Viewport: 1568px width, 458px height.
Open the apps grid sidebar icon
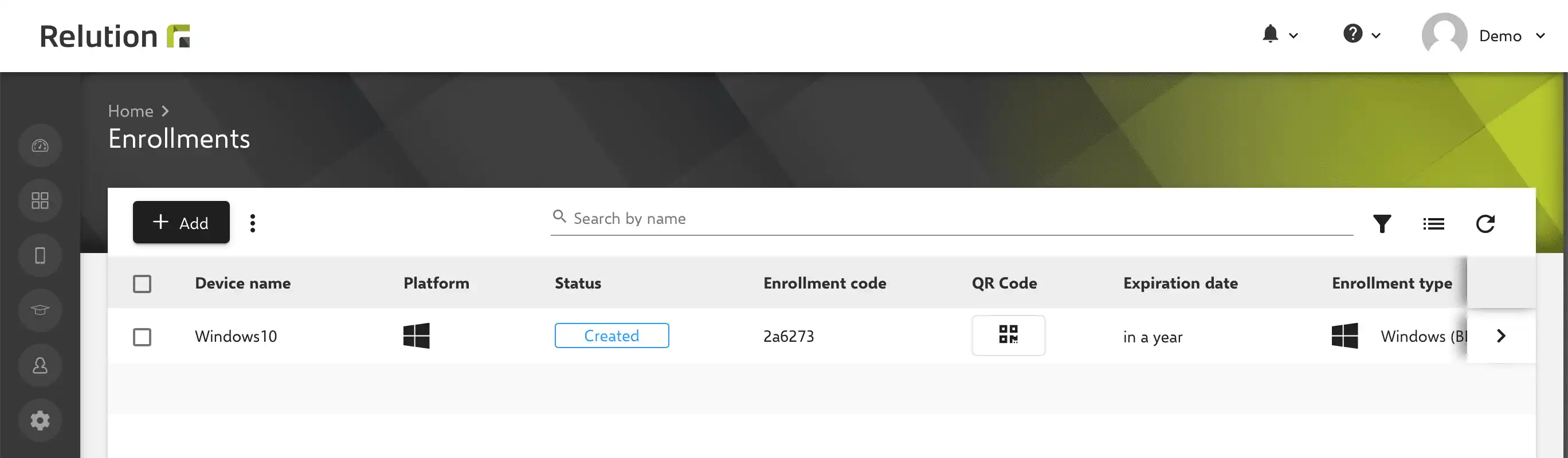click(x=40, y=201)
